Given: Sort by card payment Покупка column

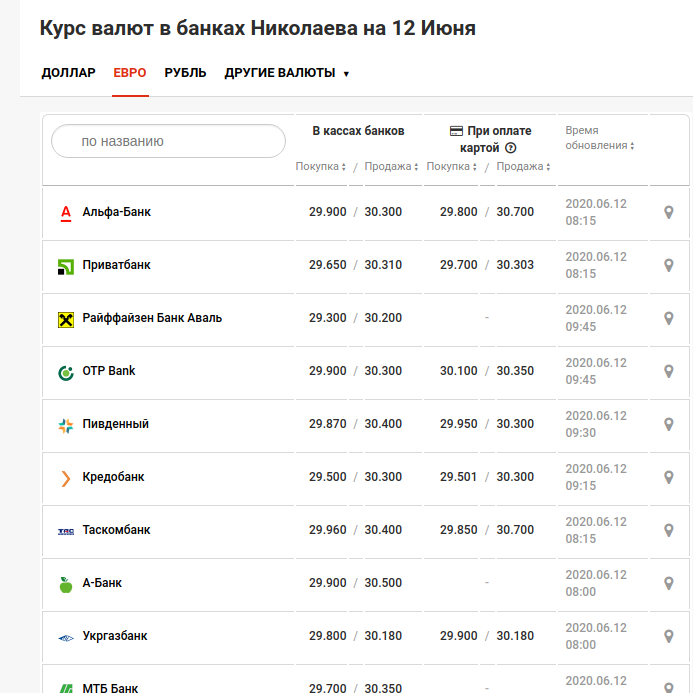Looking at the screenshot, I should point(451,167).
